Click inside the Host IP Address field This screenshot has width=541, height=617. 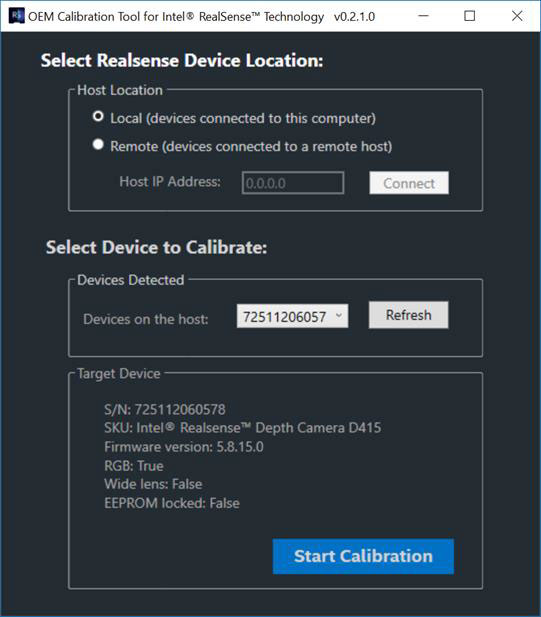pos(293,183)
